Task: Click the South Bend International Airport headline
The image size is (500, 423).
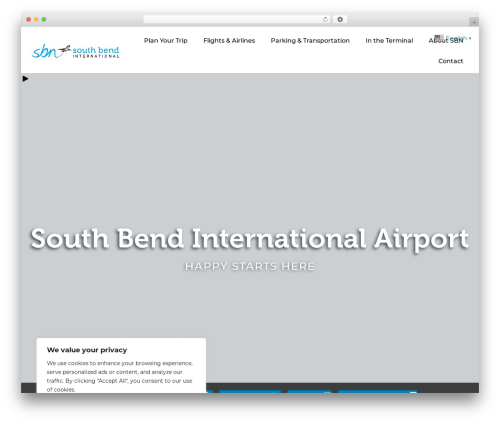Action: pos(249,239)
